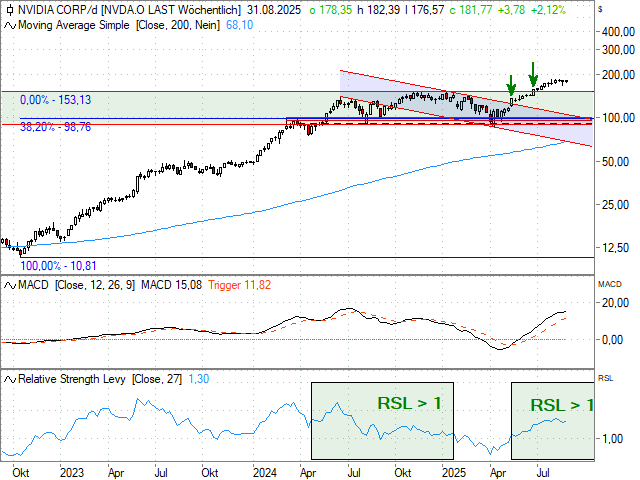Viewport: 640px width, 480px height.
Task: Click the MACD value 15,08 label
Action: point(171,285)
